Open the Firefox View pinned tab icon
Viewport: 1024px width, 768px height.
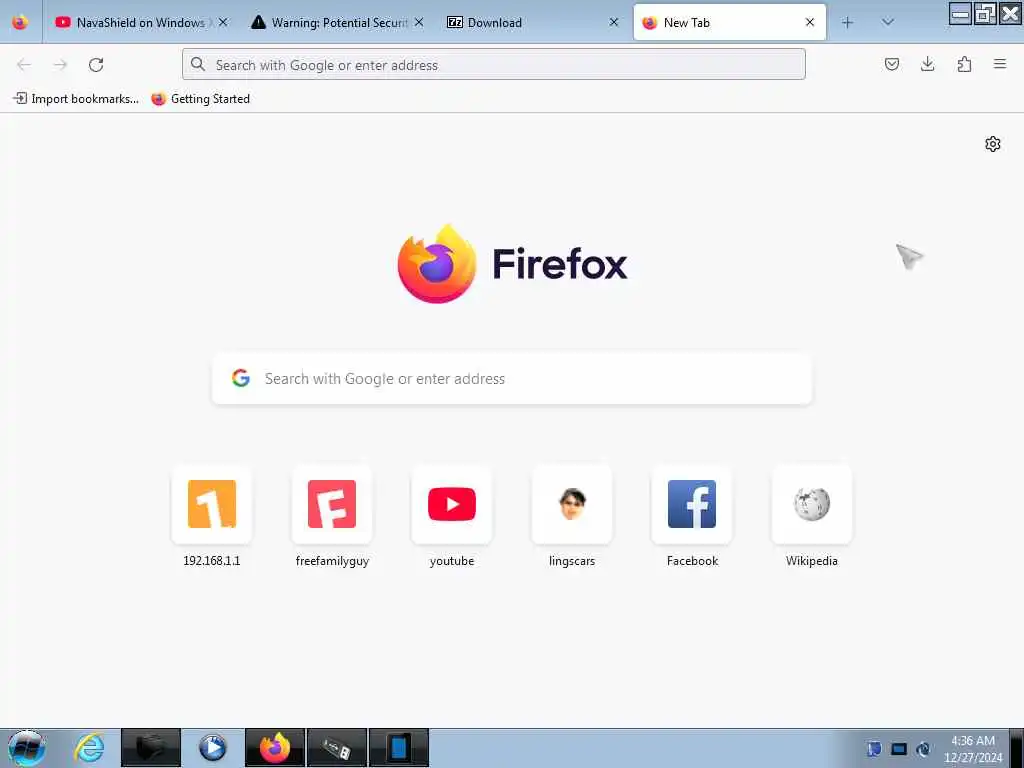click(x=20, y=22)
